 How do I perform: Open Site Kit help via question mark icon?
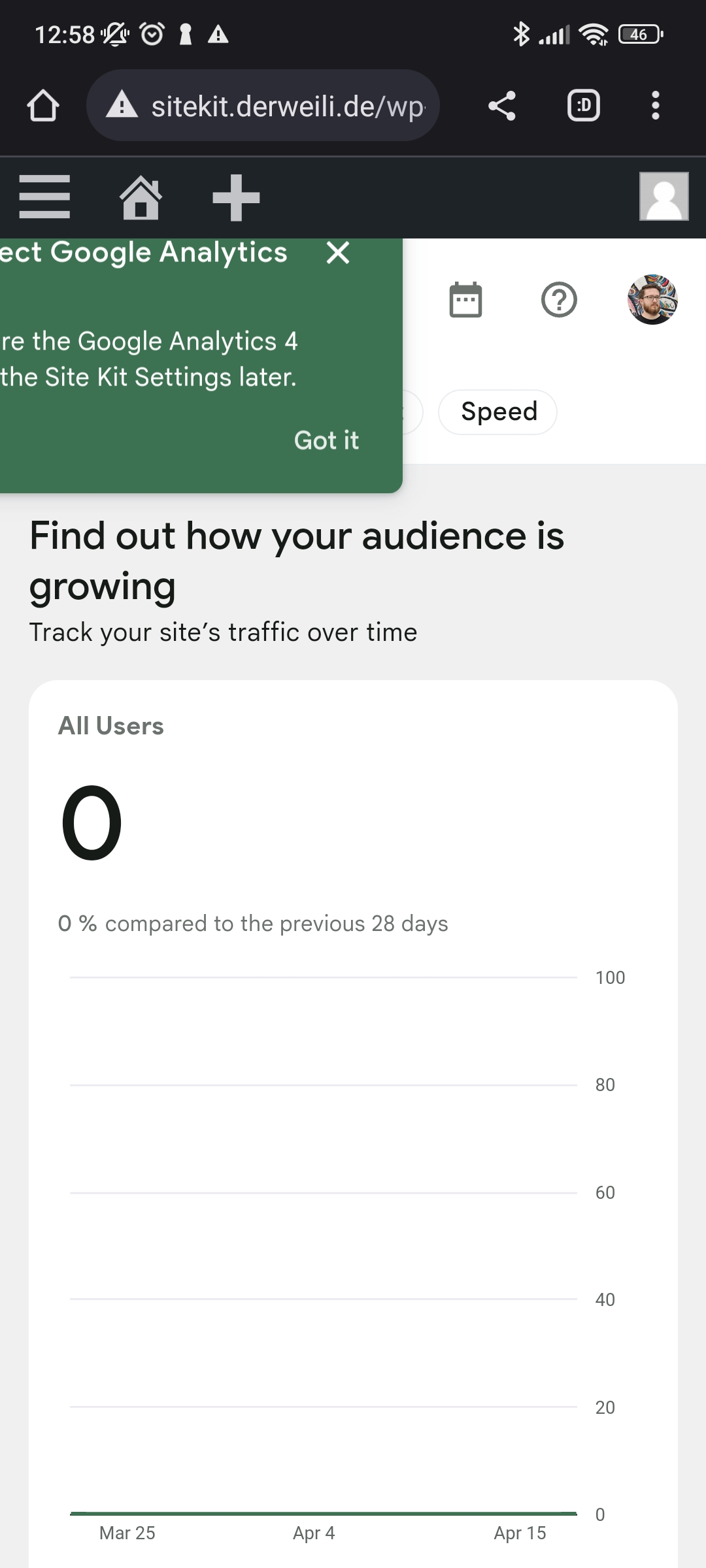coord(559,299)
